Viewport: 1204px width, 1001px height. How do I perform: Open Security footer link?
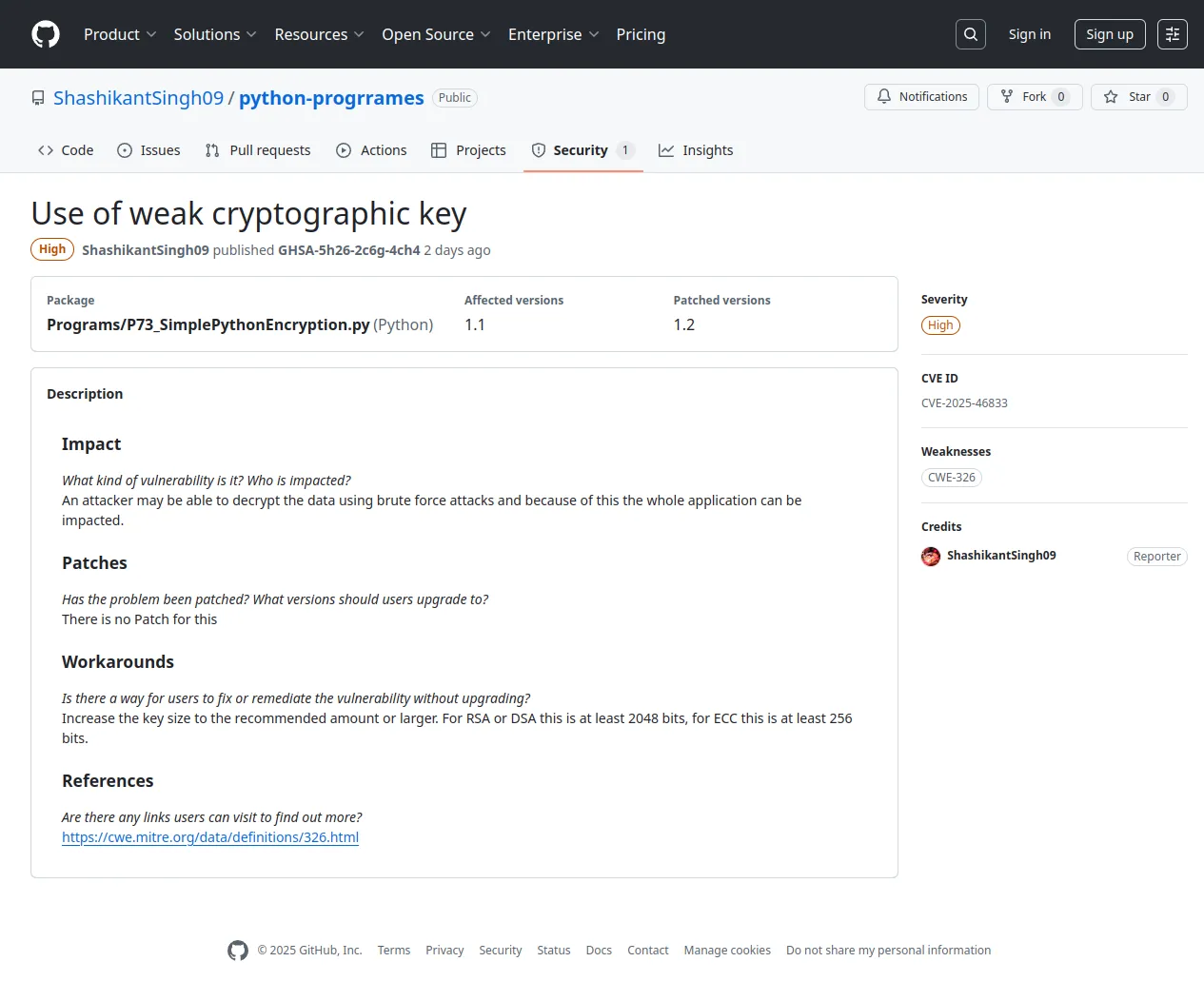tap(501, 951)
